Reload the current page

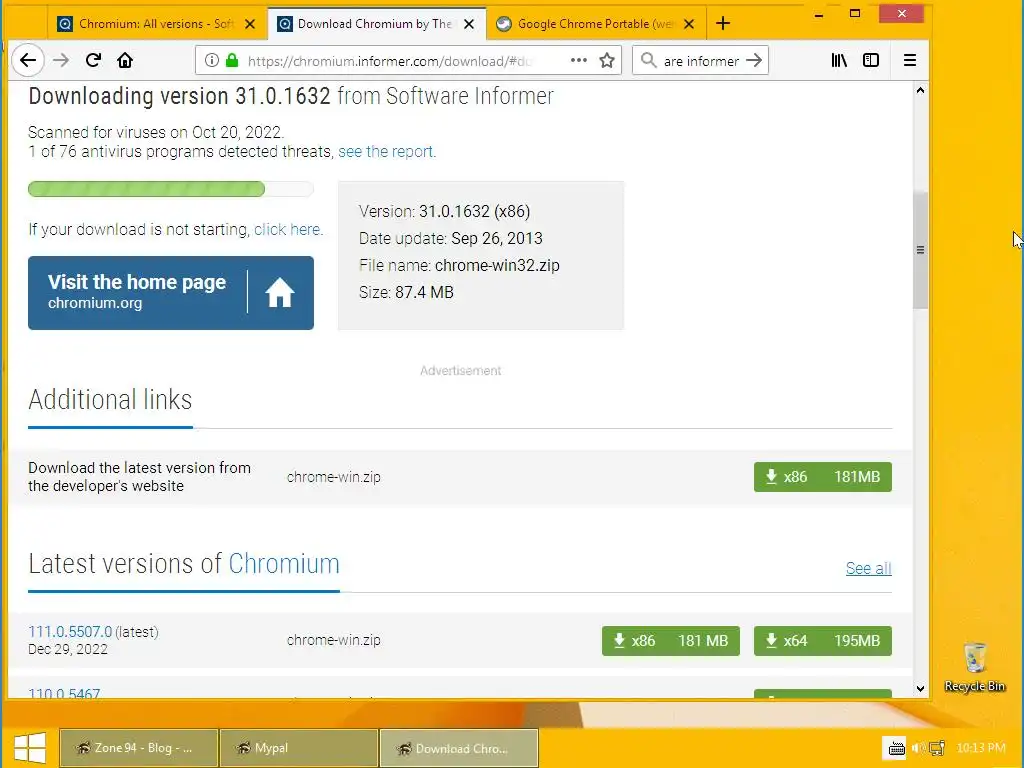93,61
